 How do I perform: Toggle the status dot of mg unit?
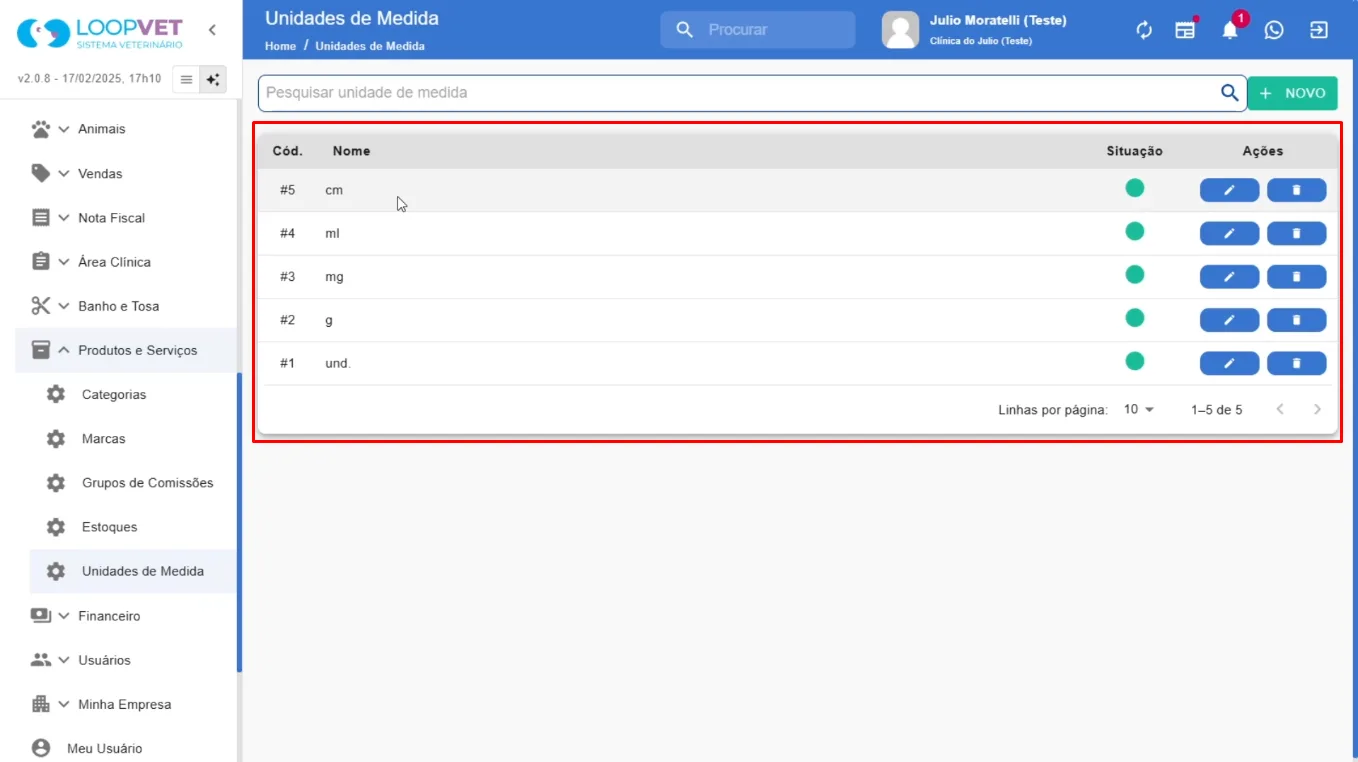click(x=1134, y=274)
